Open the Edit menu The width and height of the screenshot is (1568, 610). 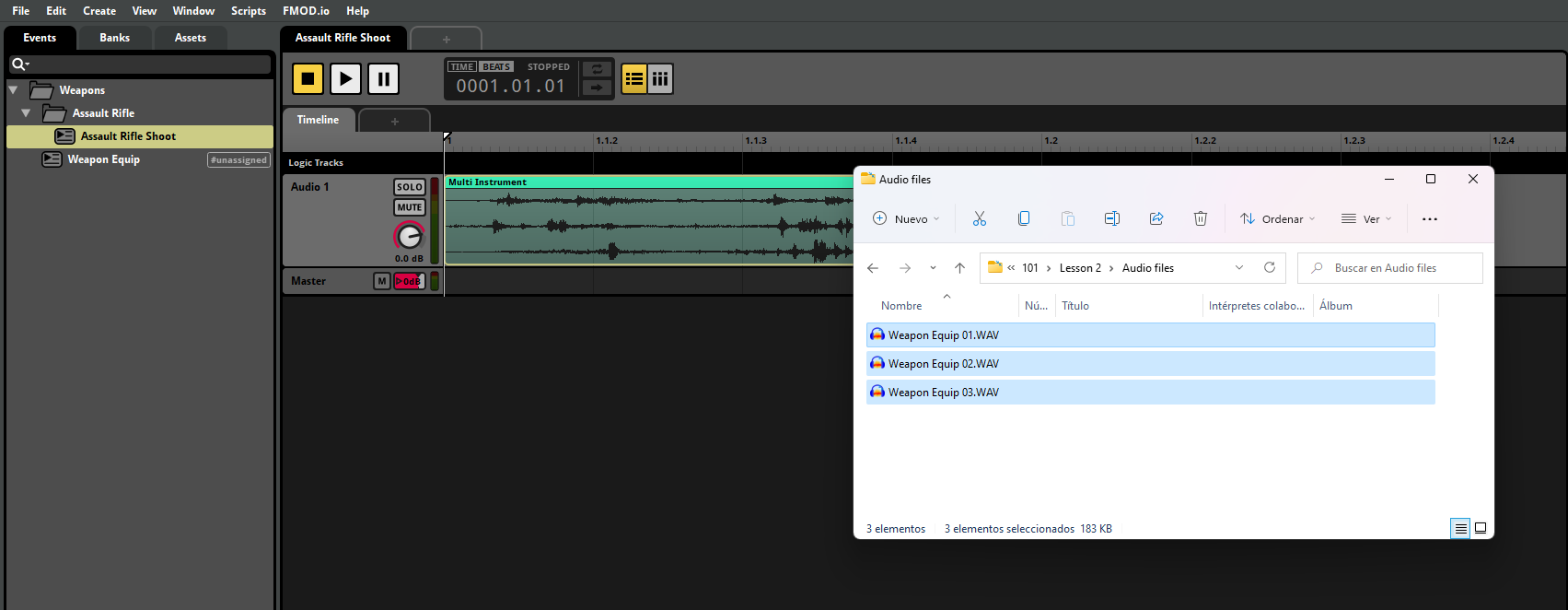[x=56, y=11]
